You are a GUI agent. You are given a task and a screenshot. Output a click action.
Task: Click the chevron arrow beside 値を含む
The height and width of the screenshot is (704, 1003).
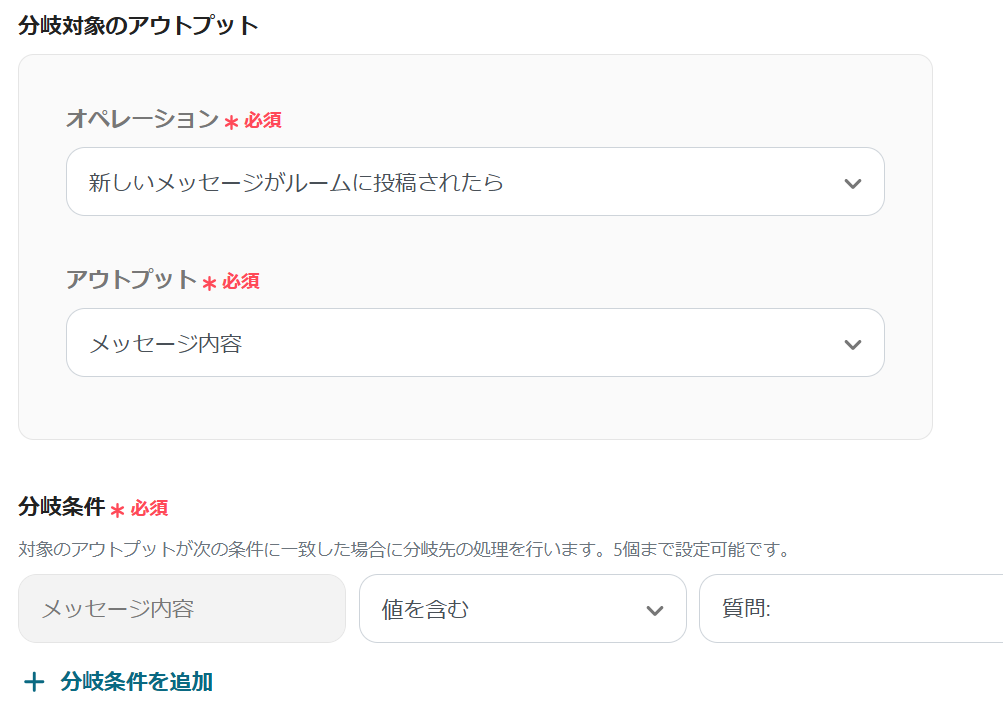tap(655, 610)
